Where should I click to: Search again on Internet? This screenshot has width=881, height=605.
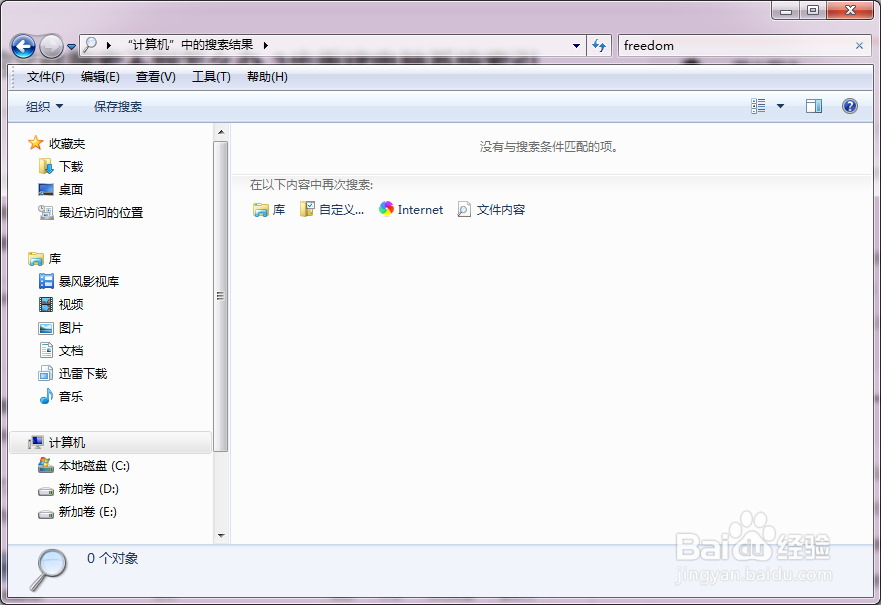[411, 210]
